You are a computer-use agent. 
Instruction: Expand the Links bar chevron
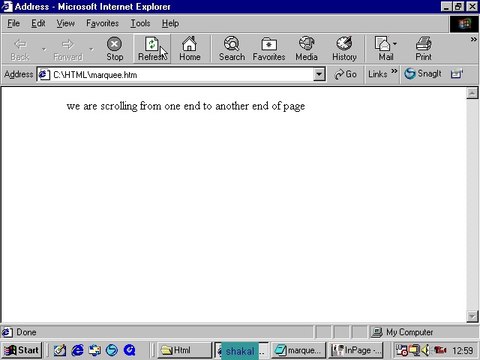[x=394, y=71]
